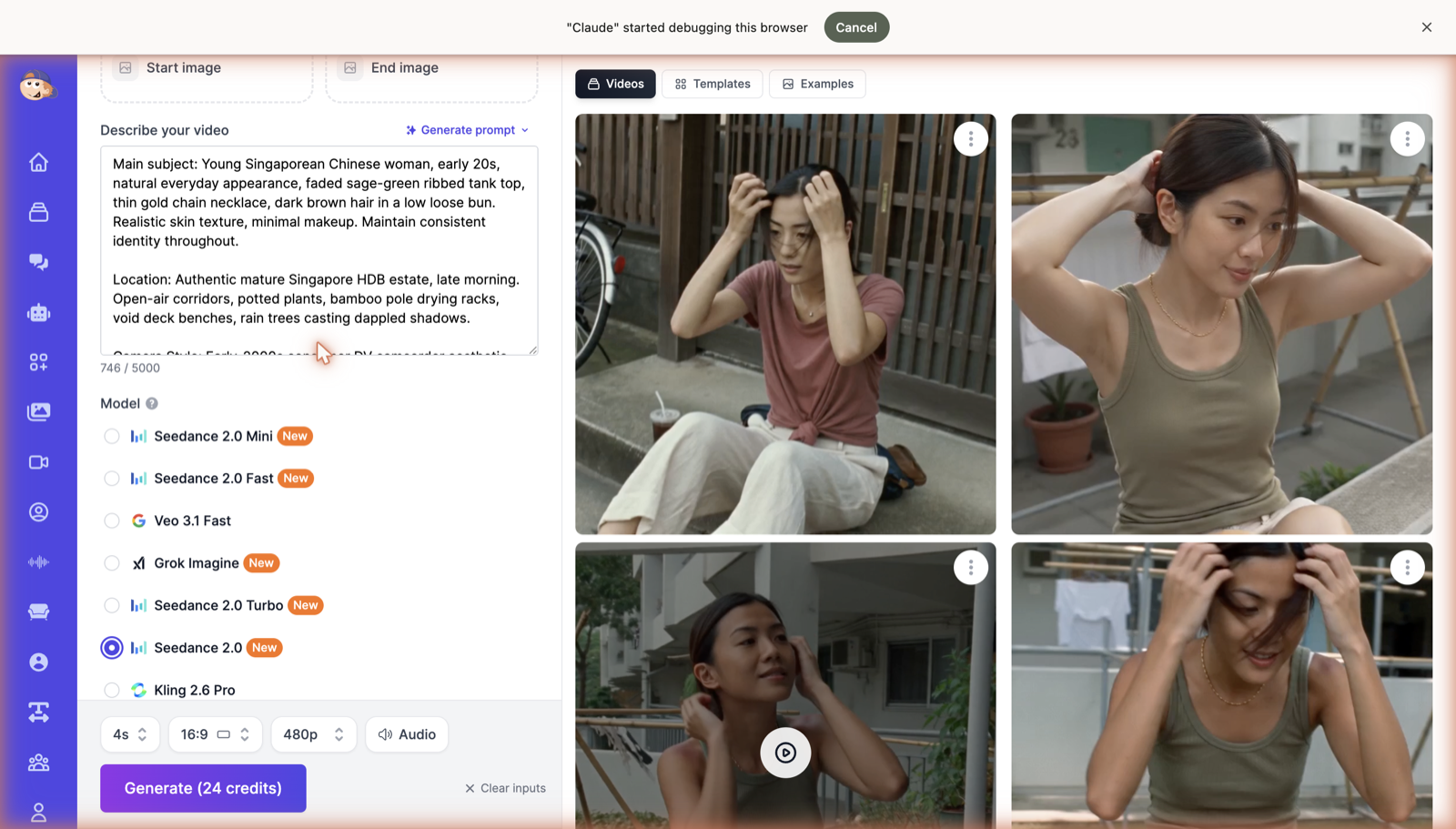This screenshot has width=1456, height=829.
Task: Click Clear inputs
Action: (x=505, y=788)
